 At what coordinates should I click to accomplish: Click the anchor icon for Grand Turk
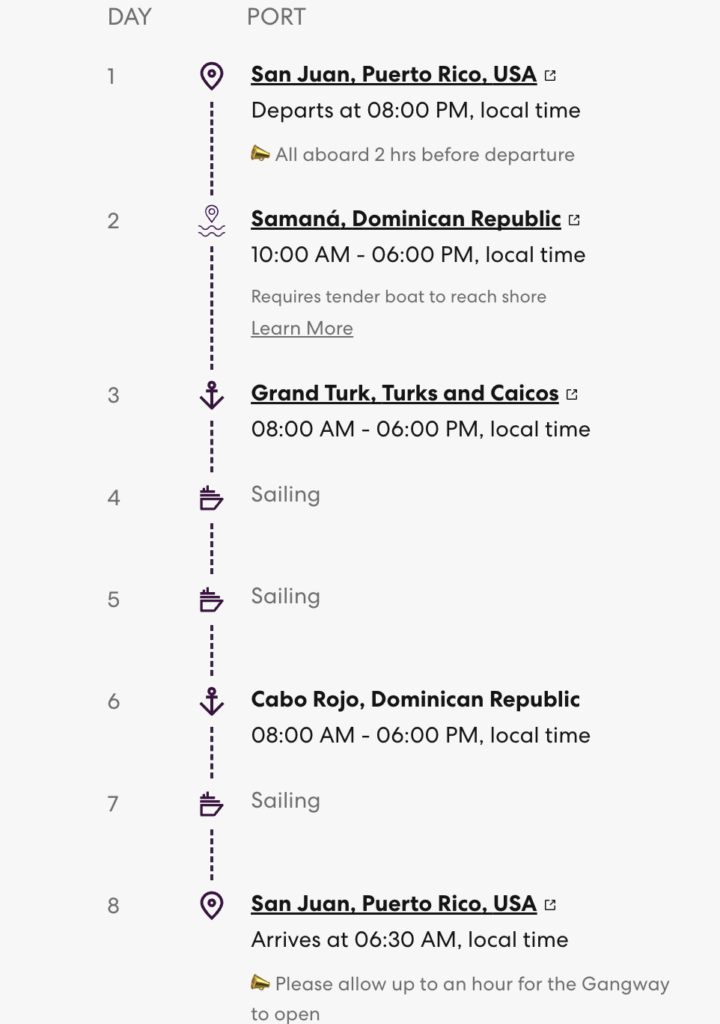pyautogui.click(x=211, y=395)
